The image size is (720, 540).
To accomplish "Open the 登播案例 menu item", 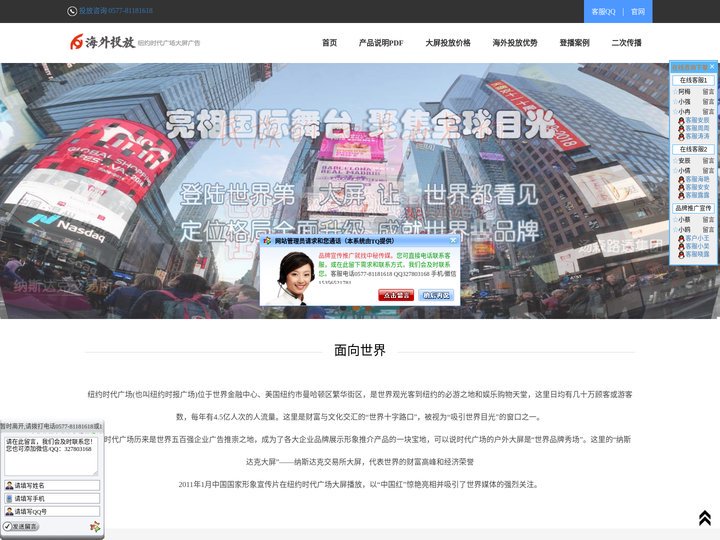I will [574, 43].
